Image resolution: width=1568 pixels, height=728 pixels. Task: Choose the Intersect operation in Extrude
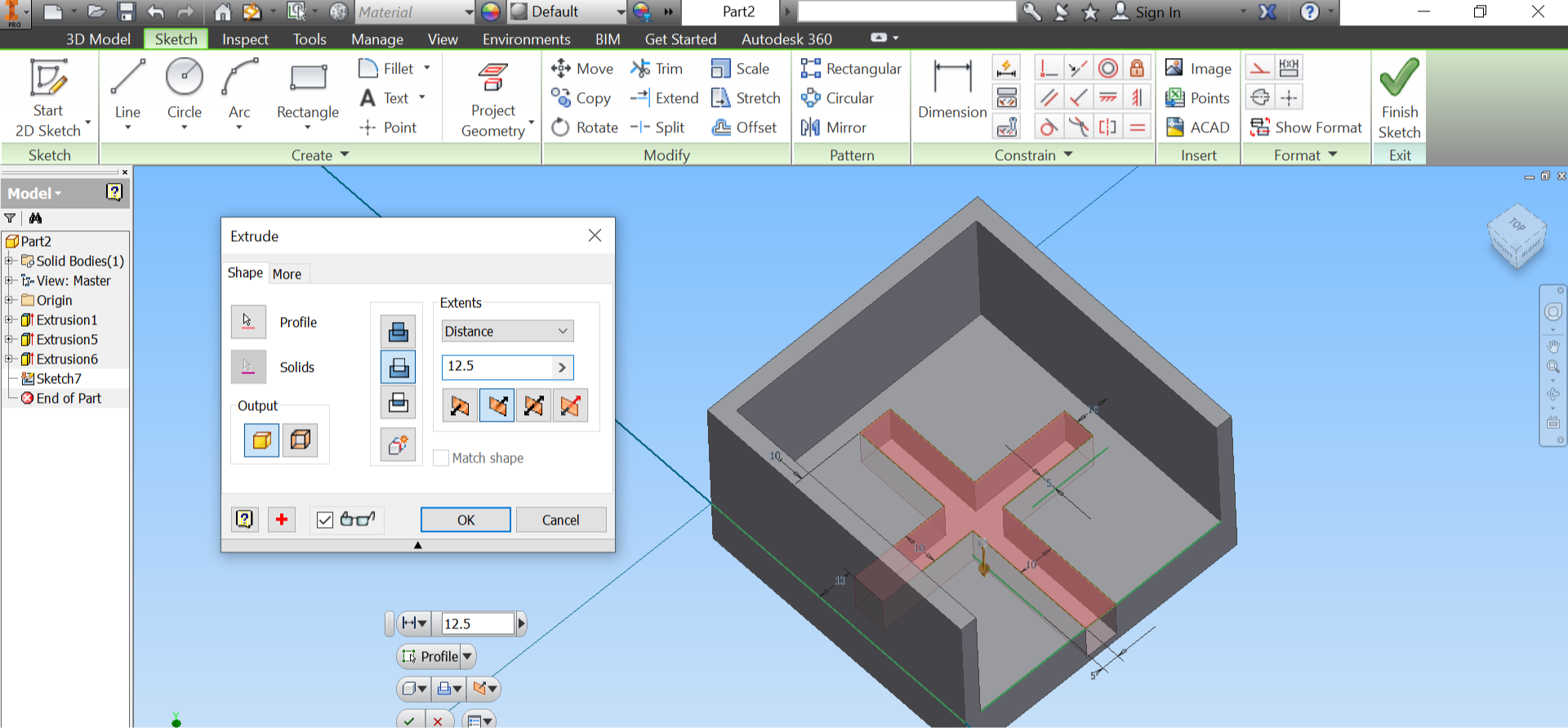tap(398, 403)
